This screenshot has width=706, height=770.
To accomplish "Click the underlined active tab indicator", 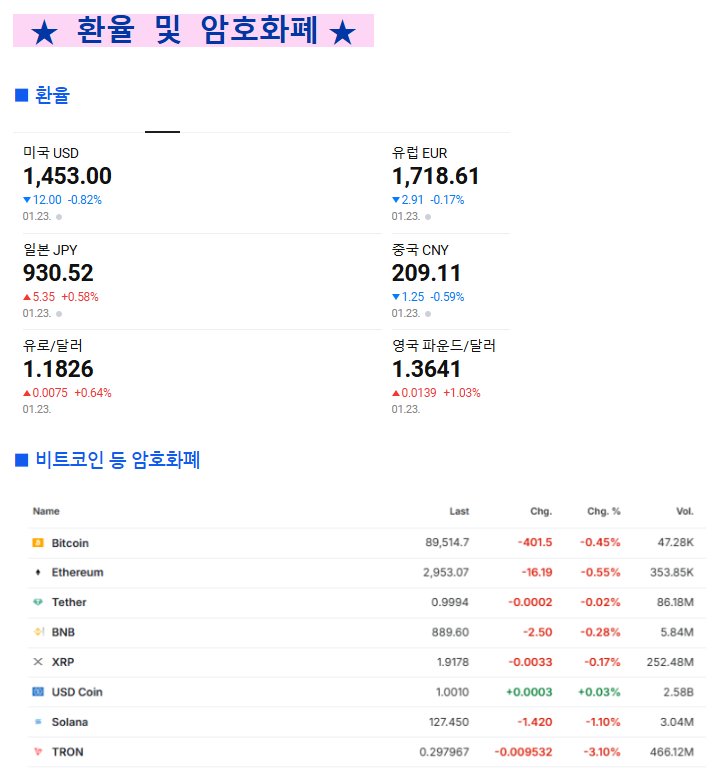I will 162,131.
